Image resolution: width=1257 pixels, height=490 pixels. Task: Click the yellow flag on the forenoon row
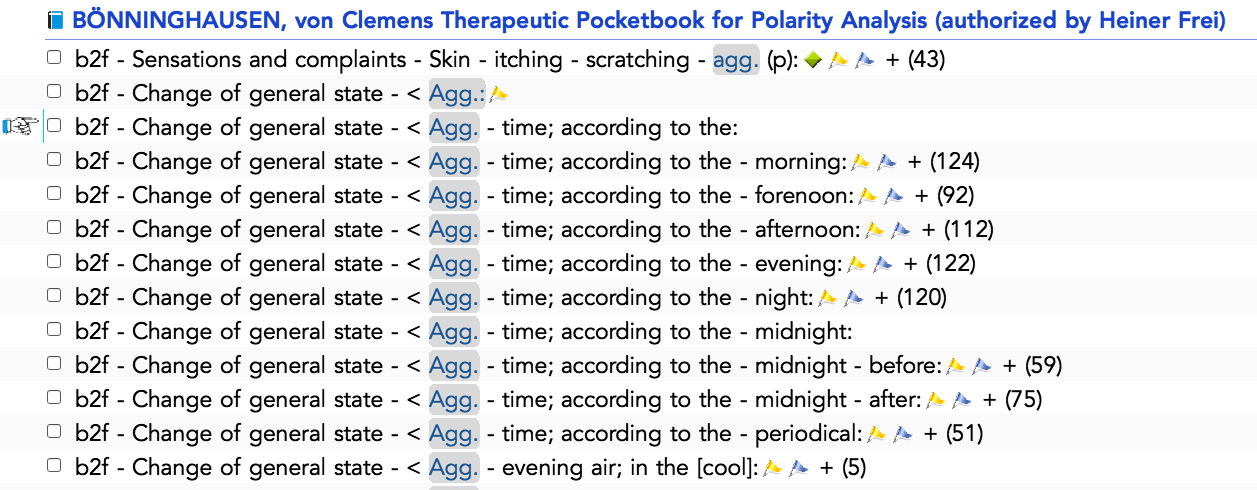coord(867,196)
